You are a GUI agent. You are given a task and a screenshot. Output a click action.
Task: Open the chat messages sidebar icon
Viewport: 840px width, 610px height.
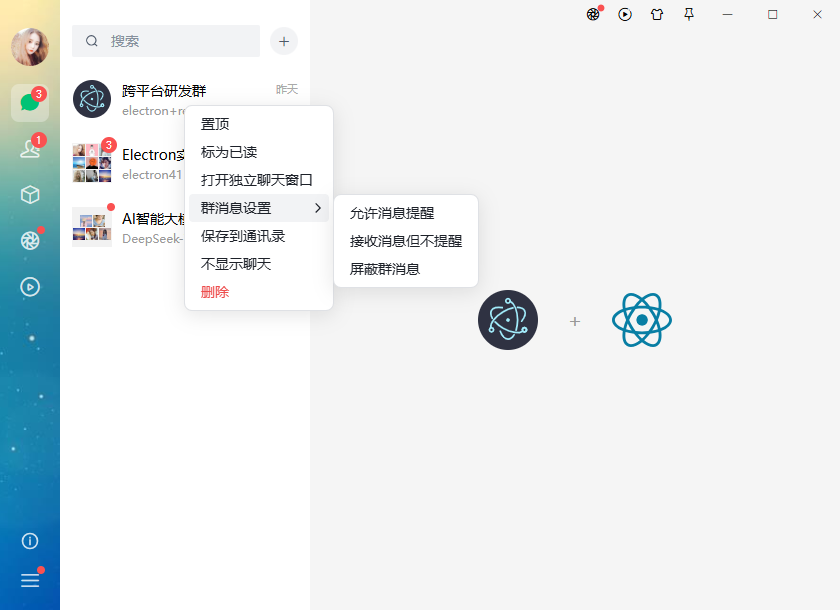[x=30, y=102]
